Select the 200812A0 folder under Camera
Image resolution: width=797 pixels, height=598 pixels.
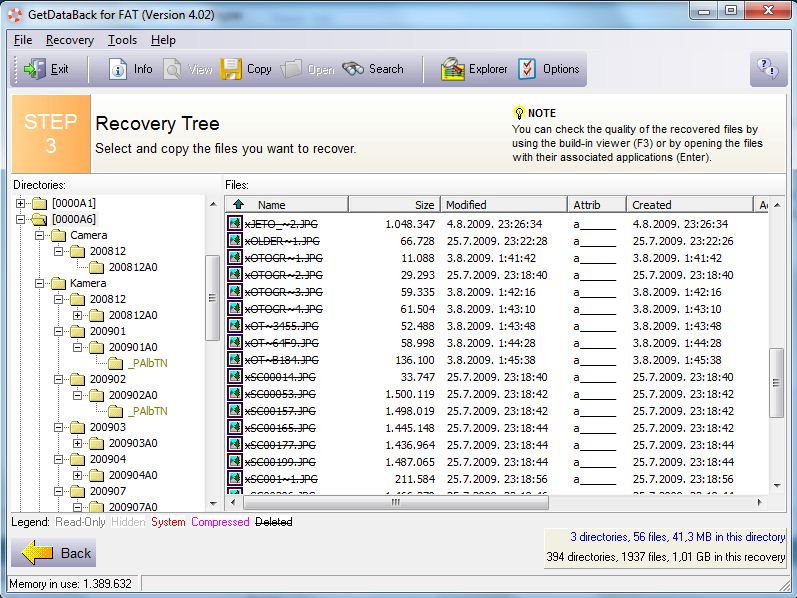(133, 267)
